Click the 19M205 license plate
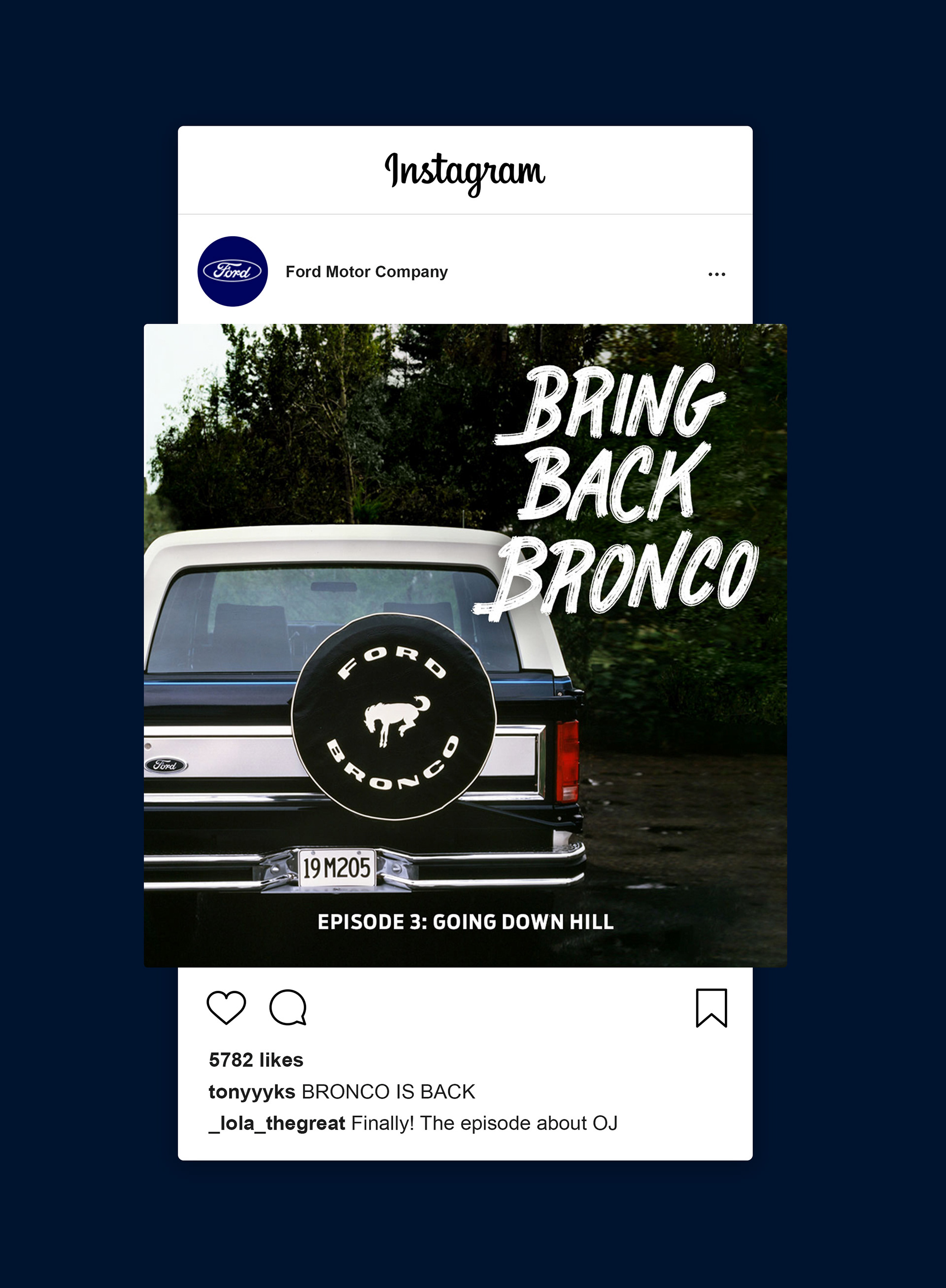Image resolution: width=946 pixels, height=1288 pixels. (x=337, y=868)
